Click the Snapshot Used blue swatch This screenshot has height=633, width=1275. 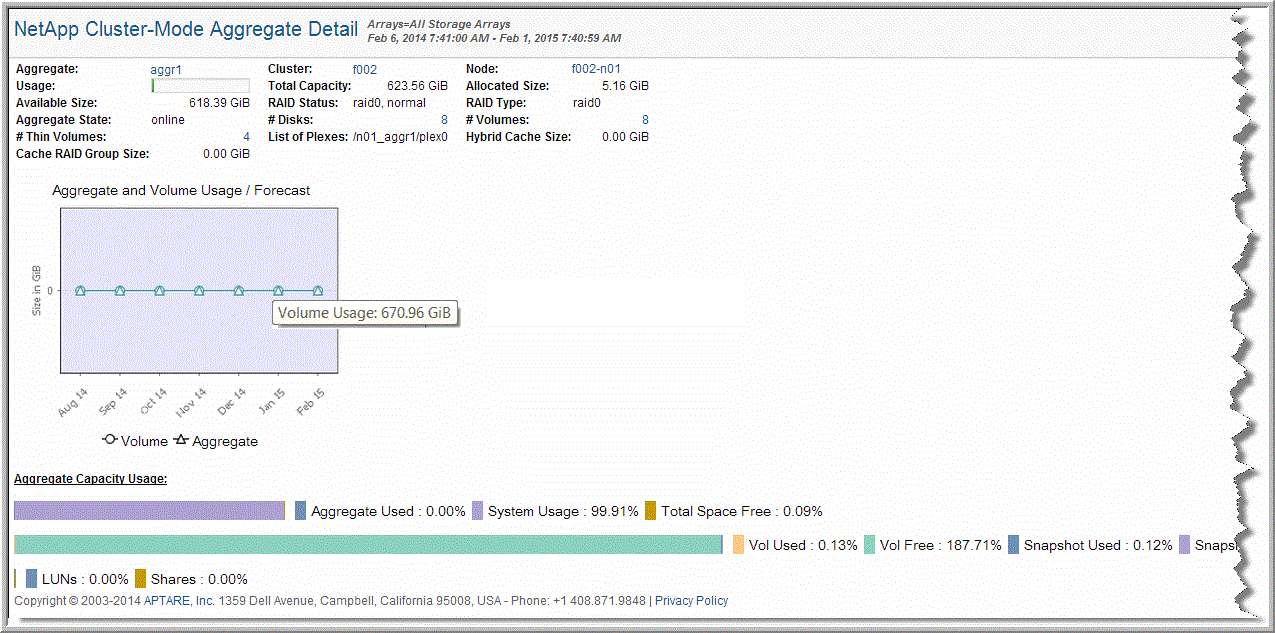click(1013, 545)
